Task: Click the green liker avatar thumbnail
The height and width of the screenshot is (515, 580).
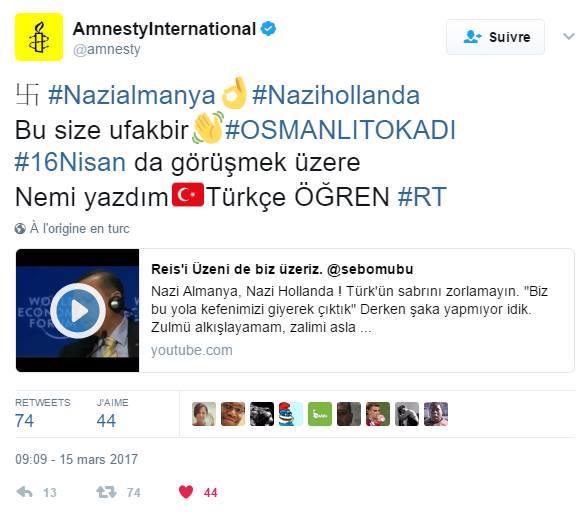Action: point(320,414)
